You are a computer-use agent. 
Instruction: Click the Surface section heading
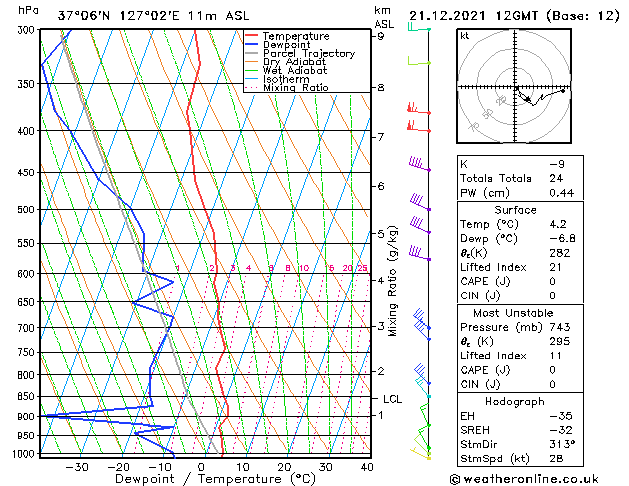tap(515, 210)
